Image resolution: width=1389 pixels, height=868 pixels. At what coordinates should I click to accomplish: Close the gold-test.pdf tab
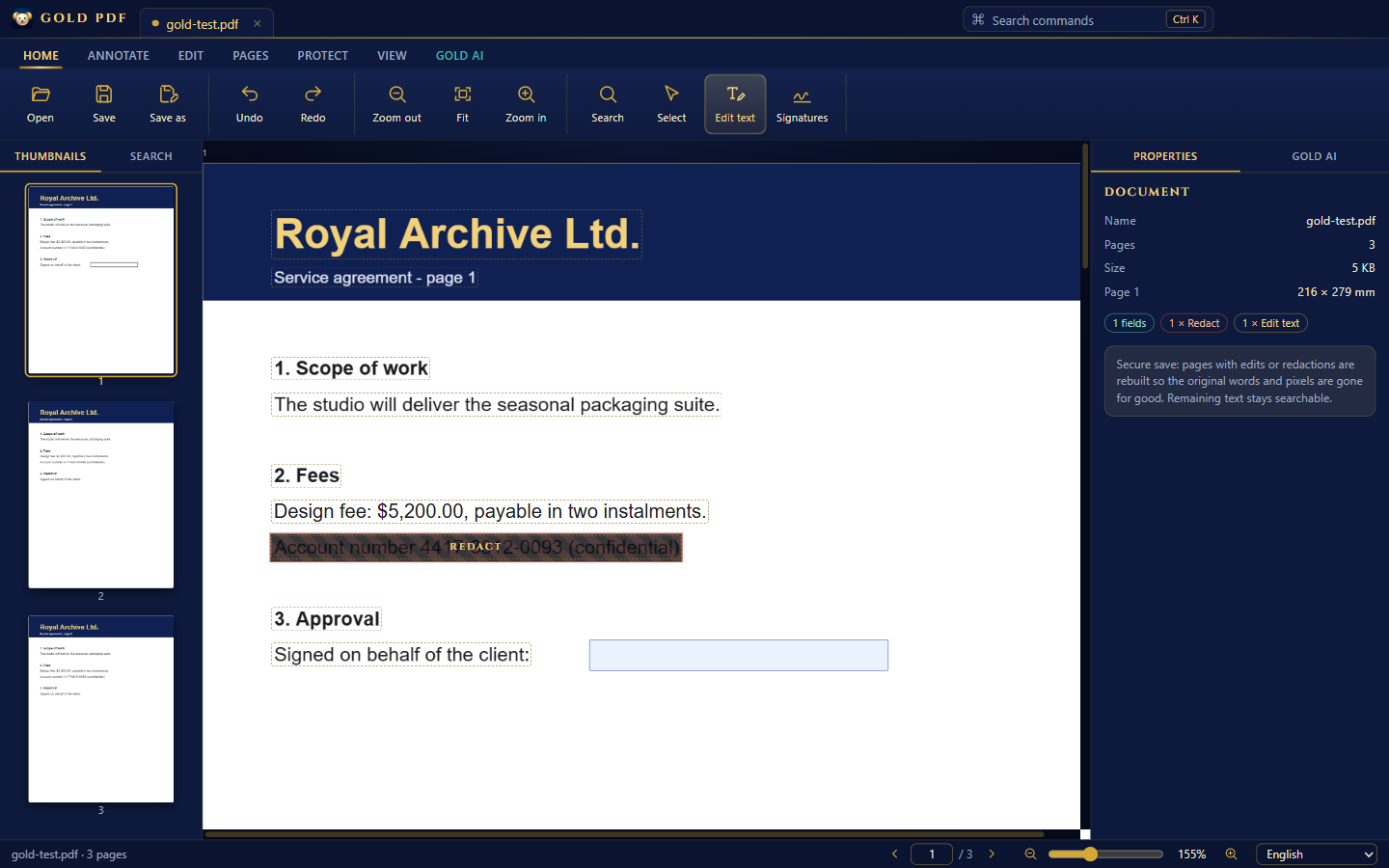coord(258,23)
